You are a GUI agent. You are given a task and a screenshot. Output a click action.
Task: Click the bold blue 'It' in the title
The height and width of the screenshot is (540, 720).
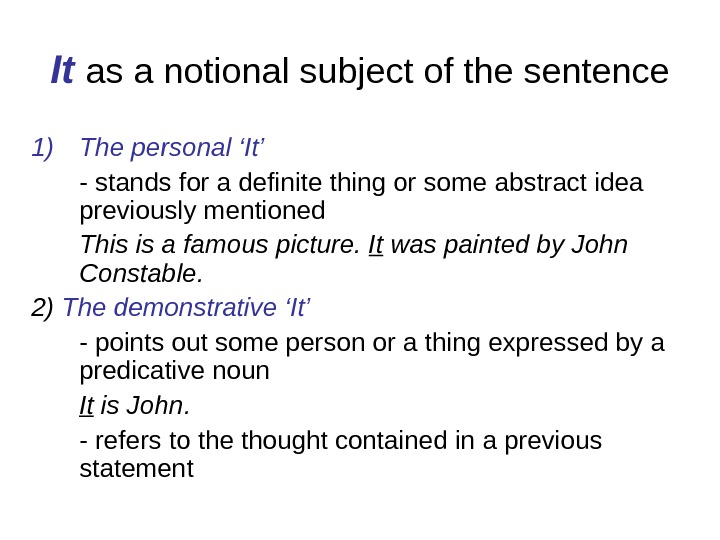coord(62,71)
